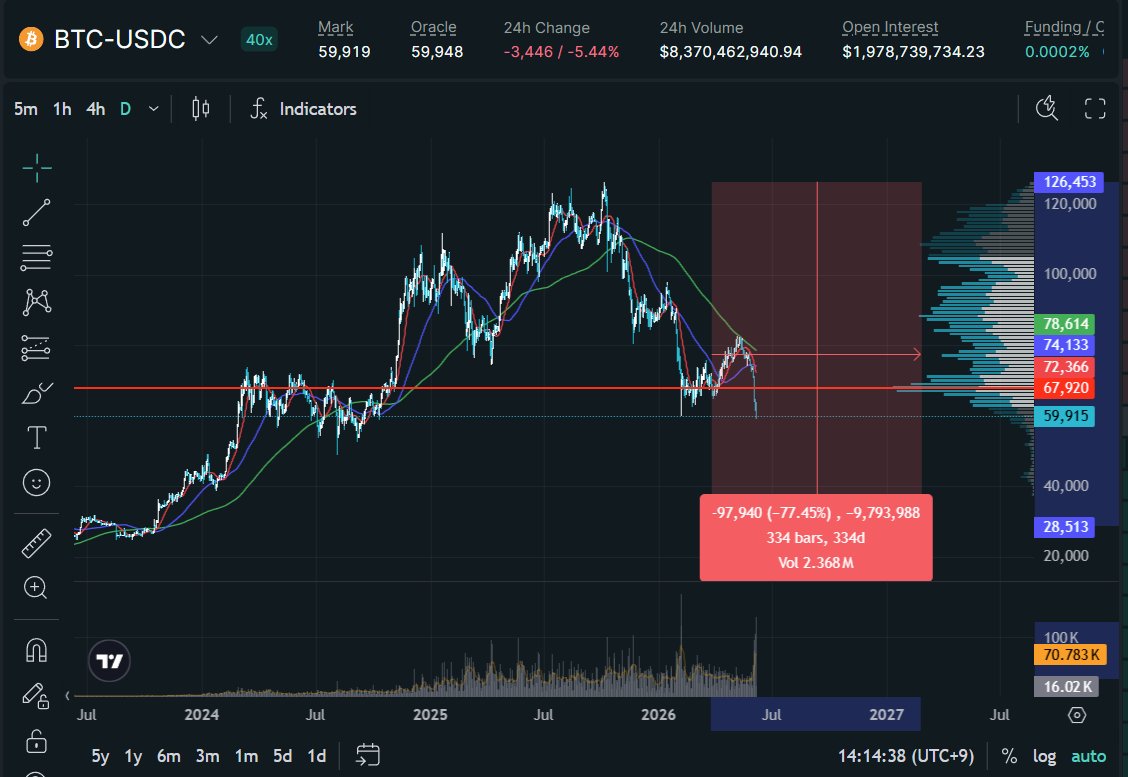Toggle log scale mode
This screenshot has width=1128, height=777.
(x=1045, y=756)
